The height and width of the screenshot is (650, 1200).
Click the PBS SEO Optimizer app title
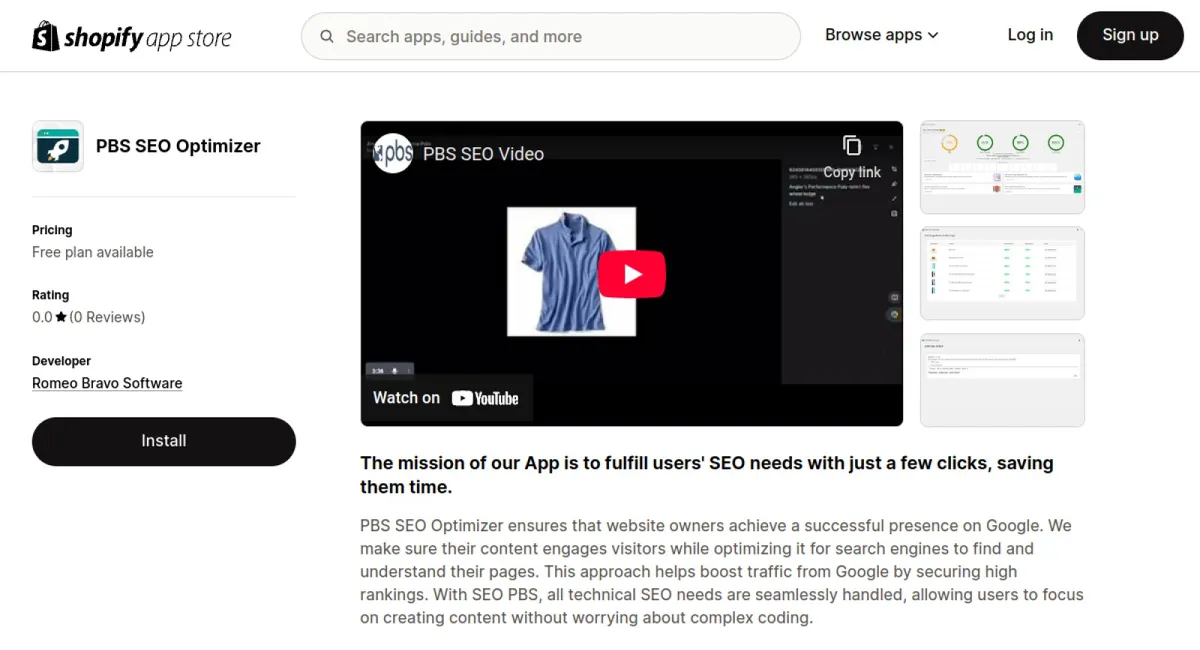[178, 146]
